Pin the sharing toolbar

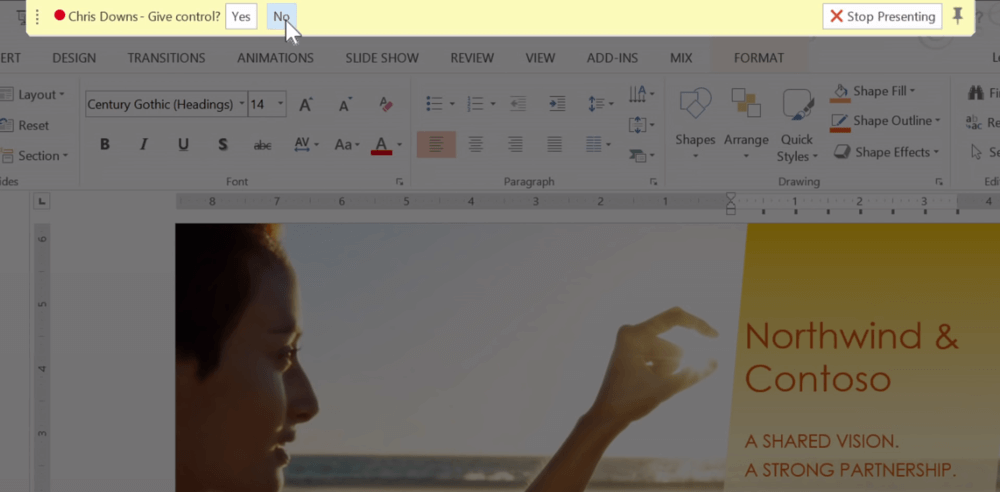pos(958,16)
